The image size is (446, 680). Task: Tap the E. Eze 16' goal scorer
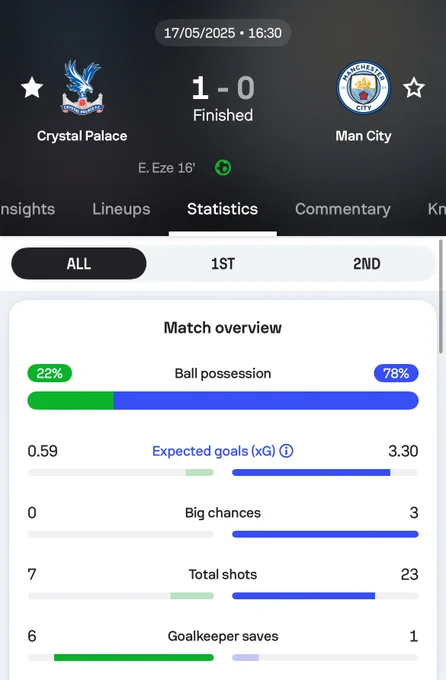(x=167, y=168)
